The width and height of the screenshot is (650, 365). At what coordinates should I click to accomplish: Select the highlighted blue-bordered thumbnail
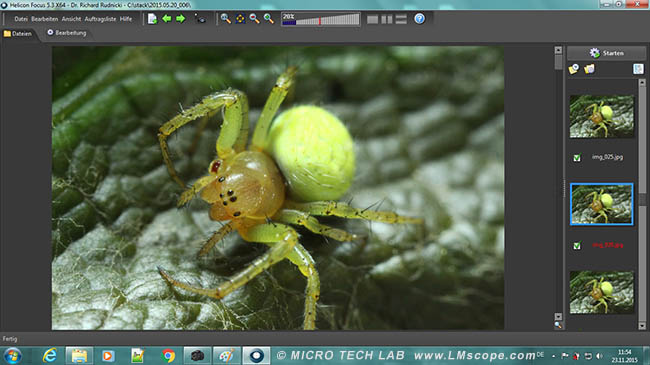coord(601,204)
